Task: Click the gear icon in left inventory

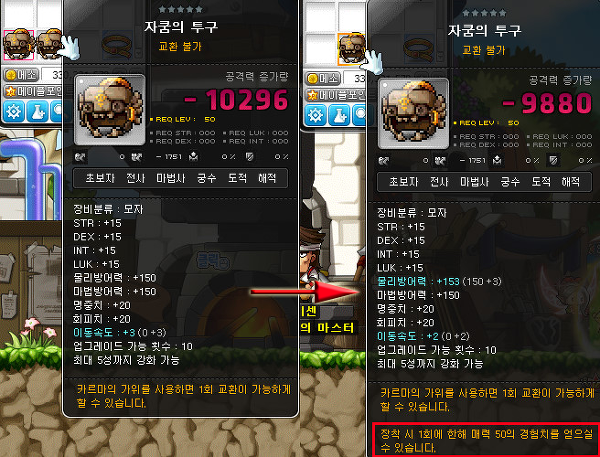Action: click(13, 111)
